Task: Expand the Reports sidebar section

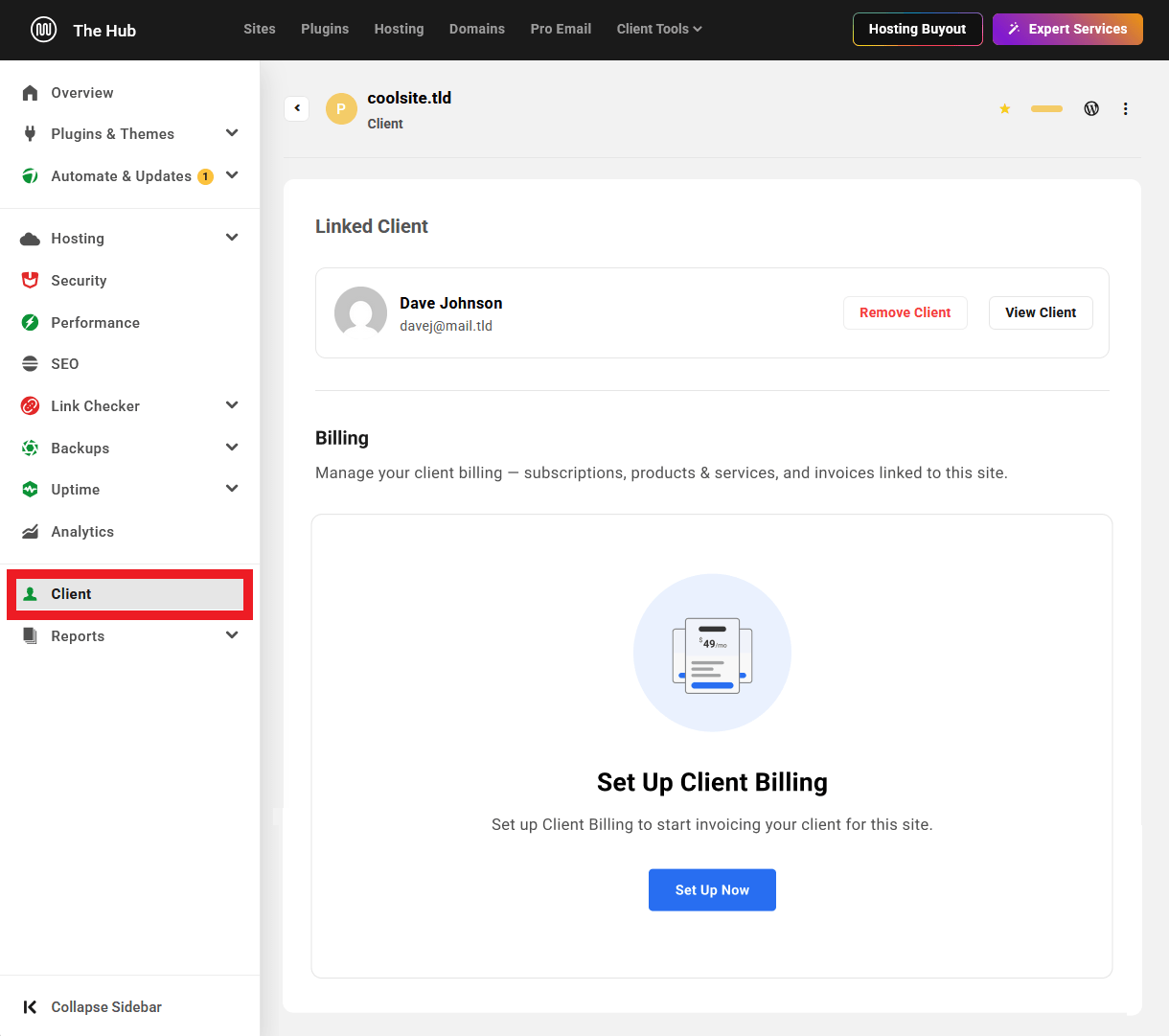Action: (x=232, y=635)
